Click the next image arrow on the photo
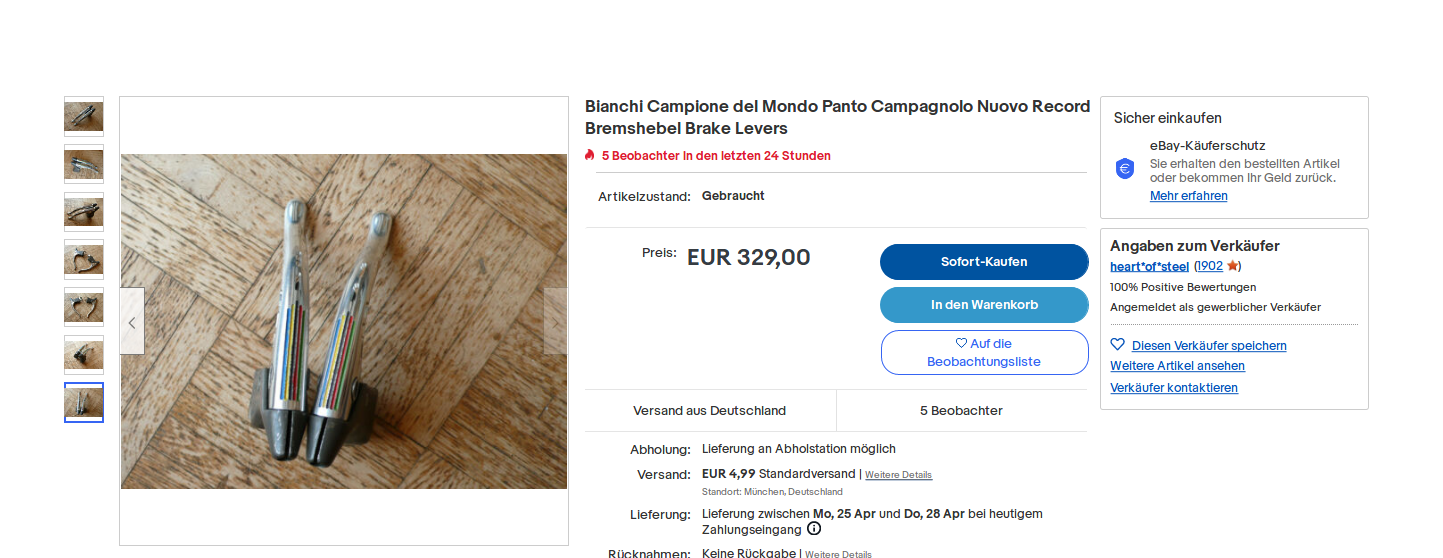Screen dimensions: 1443x558 tap(555, 322)
